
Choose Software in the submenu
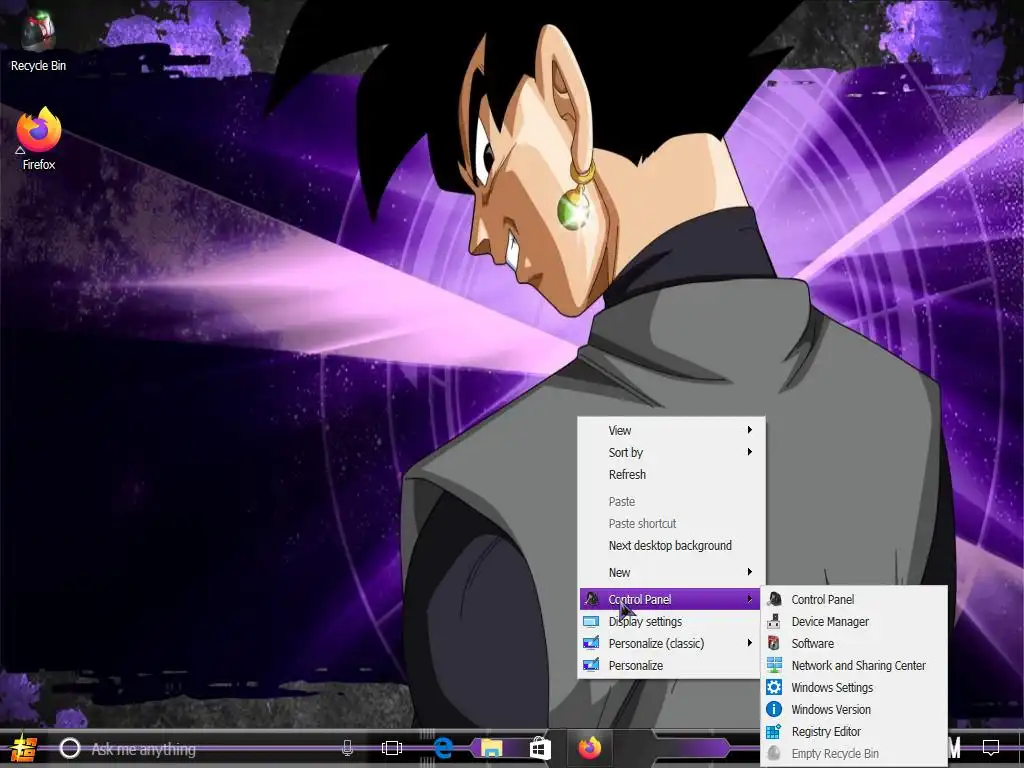(x=854, y=643)
